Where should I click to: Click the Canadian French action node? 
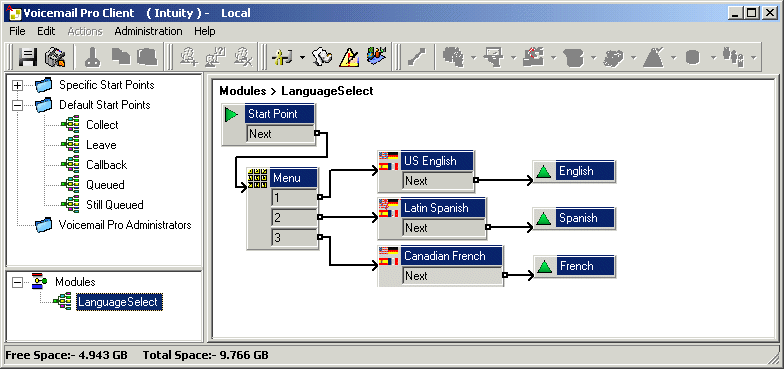(x=440, y=266)
